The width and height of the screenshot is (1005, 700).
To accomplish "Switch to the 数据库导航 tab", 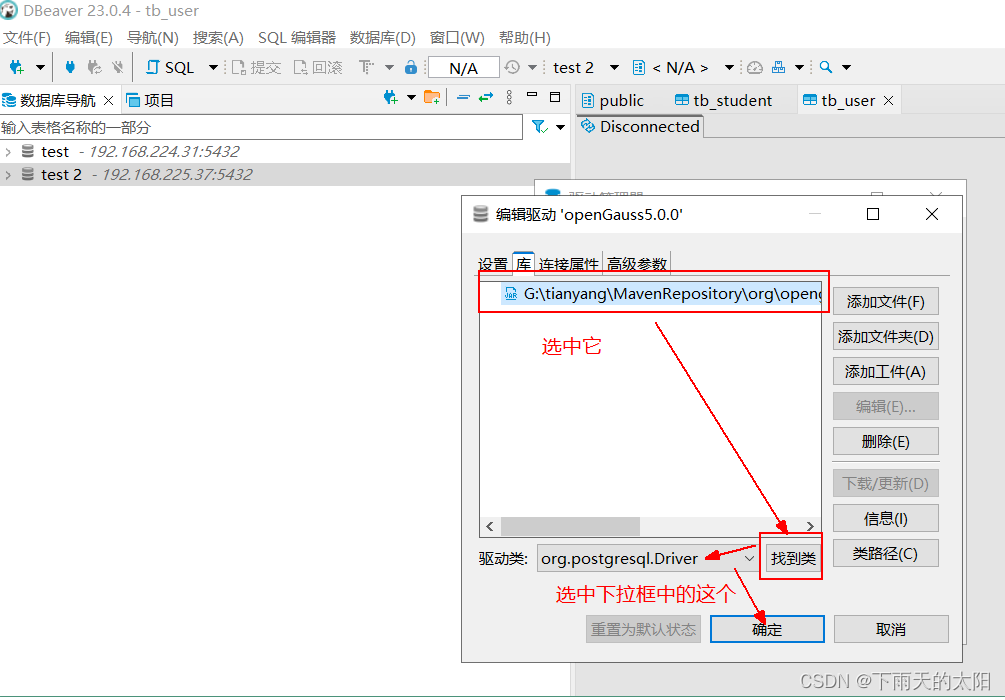I will [x=57, y=101].
